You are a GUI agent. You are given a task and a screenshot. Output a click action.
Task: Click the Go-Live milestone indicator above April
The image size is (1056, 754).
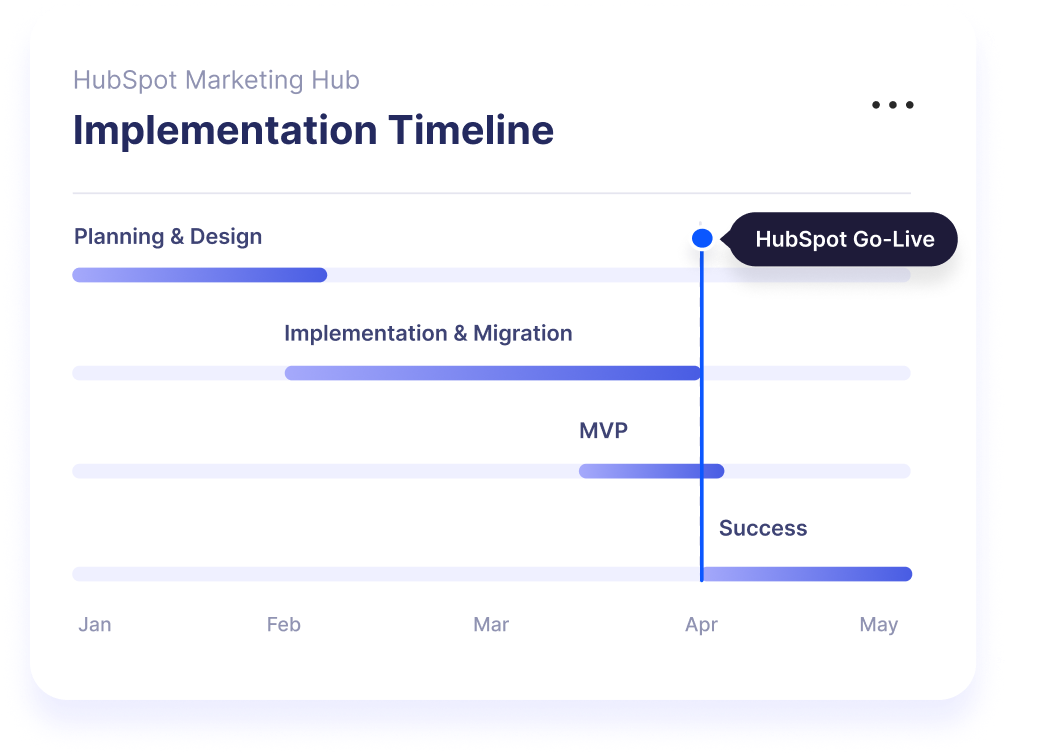coord(702,238)
